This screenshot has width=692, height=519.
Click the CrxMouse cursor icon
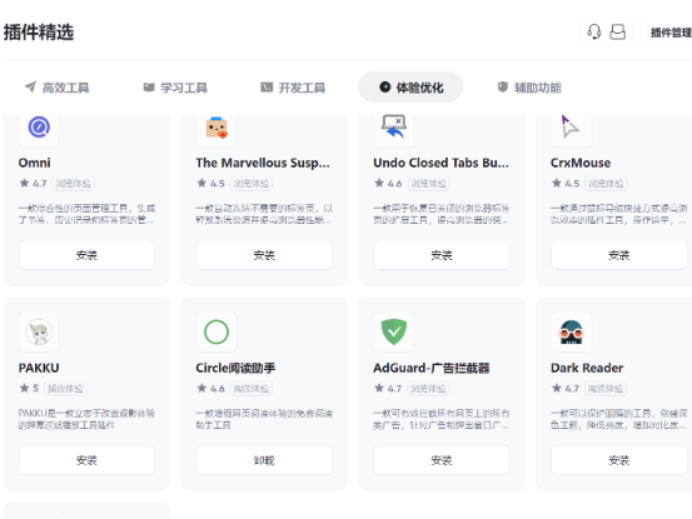coord(571,128)
